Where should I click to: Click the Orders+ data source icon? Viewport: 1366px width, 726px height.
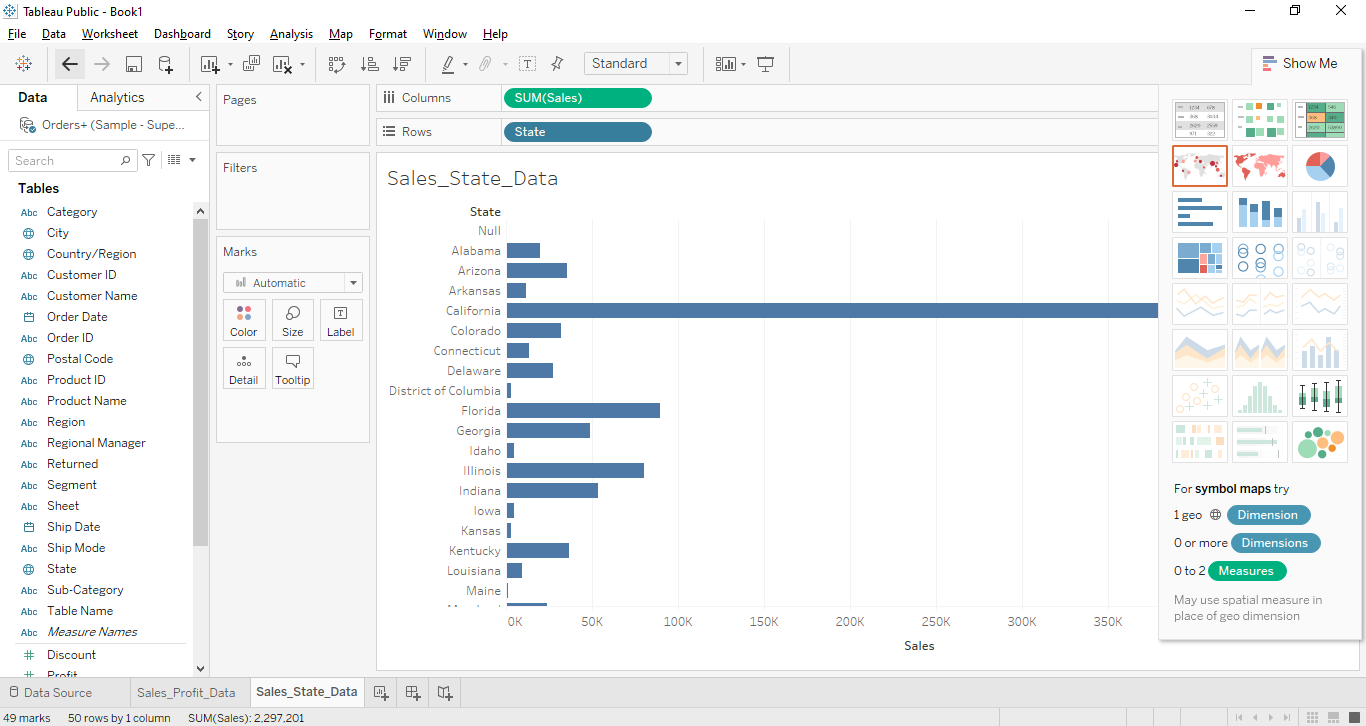click(x=27, y=125)
